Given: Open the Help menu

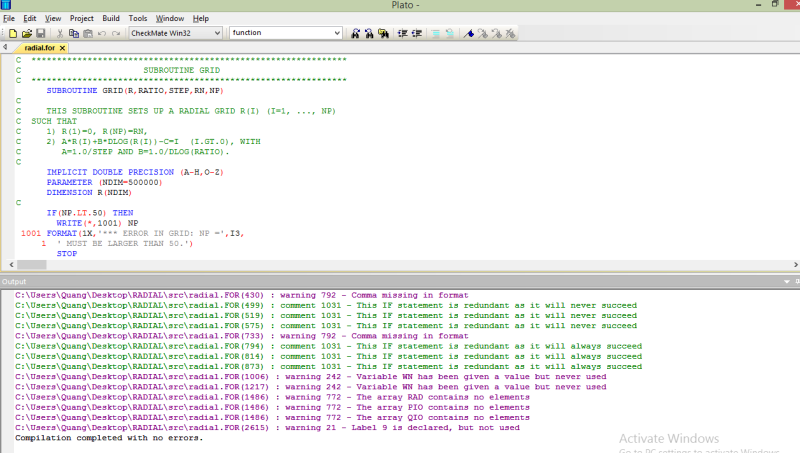Looking at the screenshot, I should (201, 18).
